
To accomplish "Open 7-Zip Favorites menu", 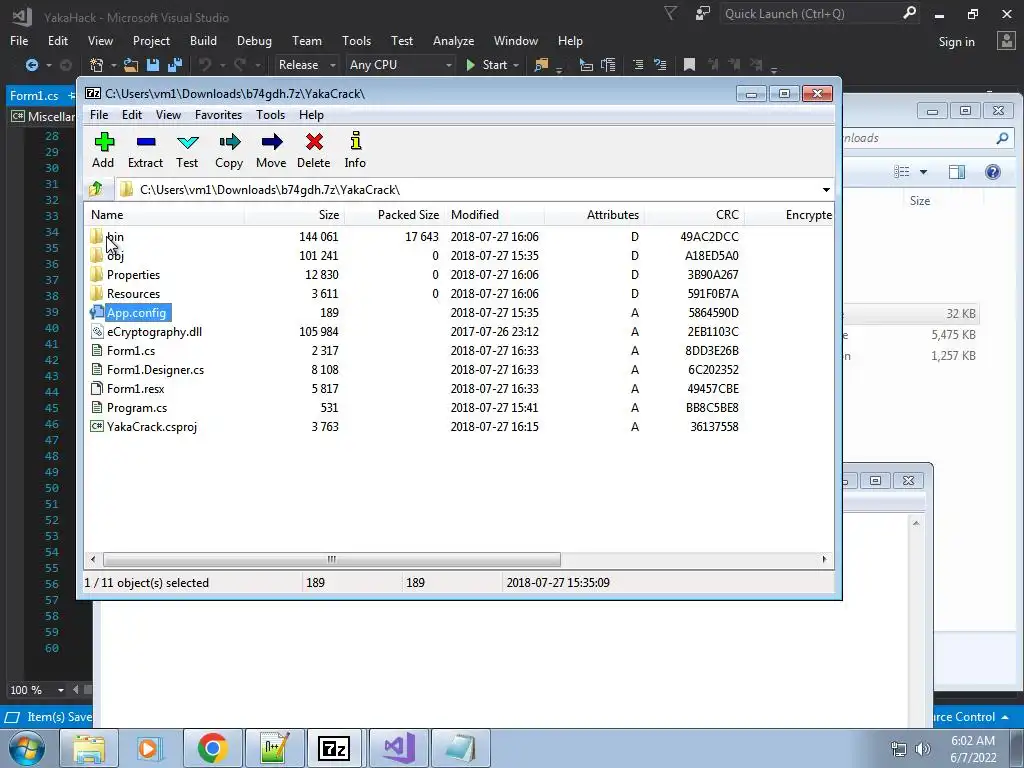I will (218, 114).
